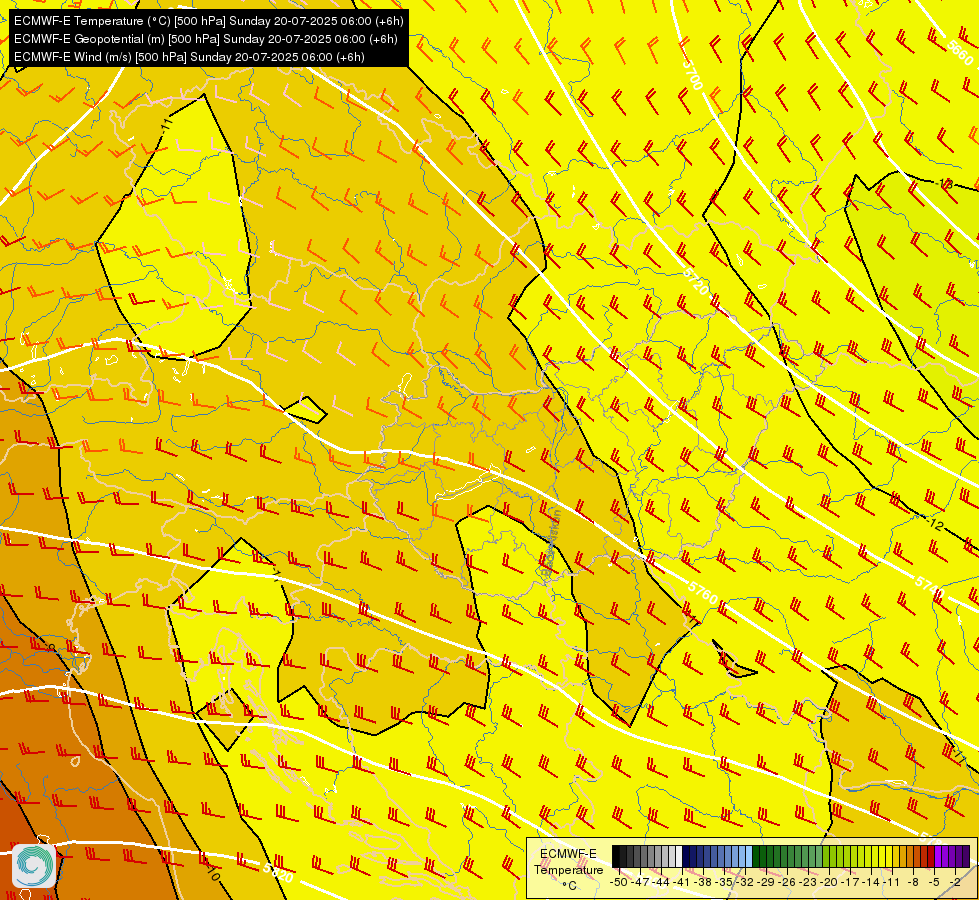Click the -50 label on the legend
Screen dimensions: 979x900
coord(619,883)
